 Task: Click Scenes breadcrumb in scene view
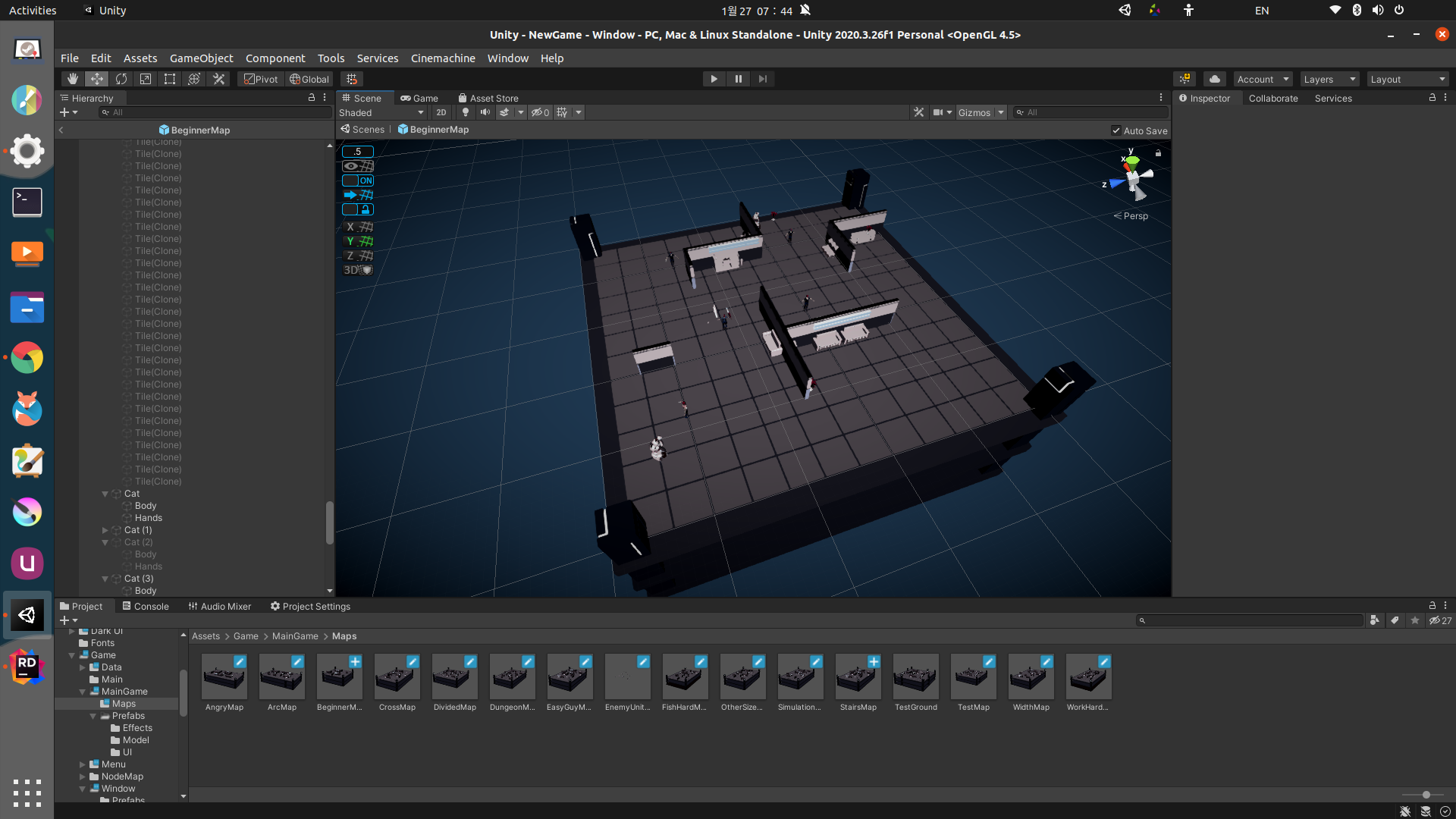pos(362,130)
